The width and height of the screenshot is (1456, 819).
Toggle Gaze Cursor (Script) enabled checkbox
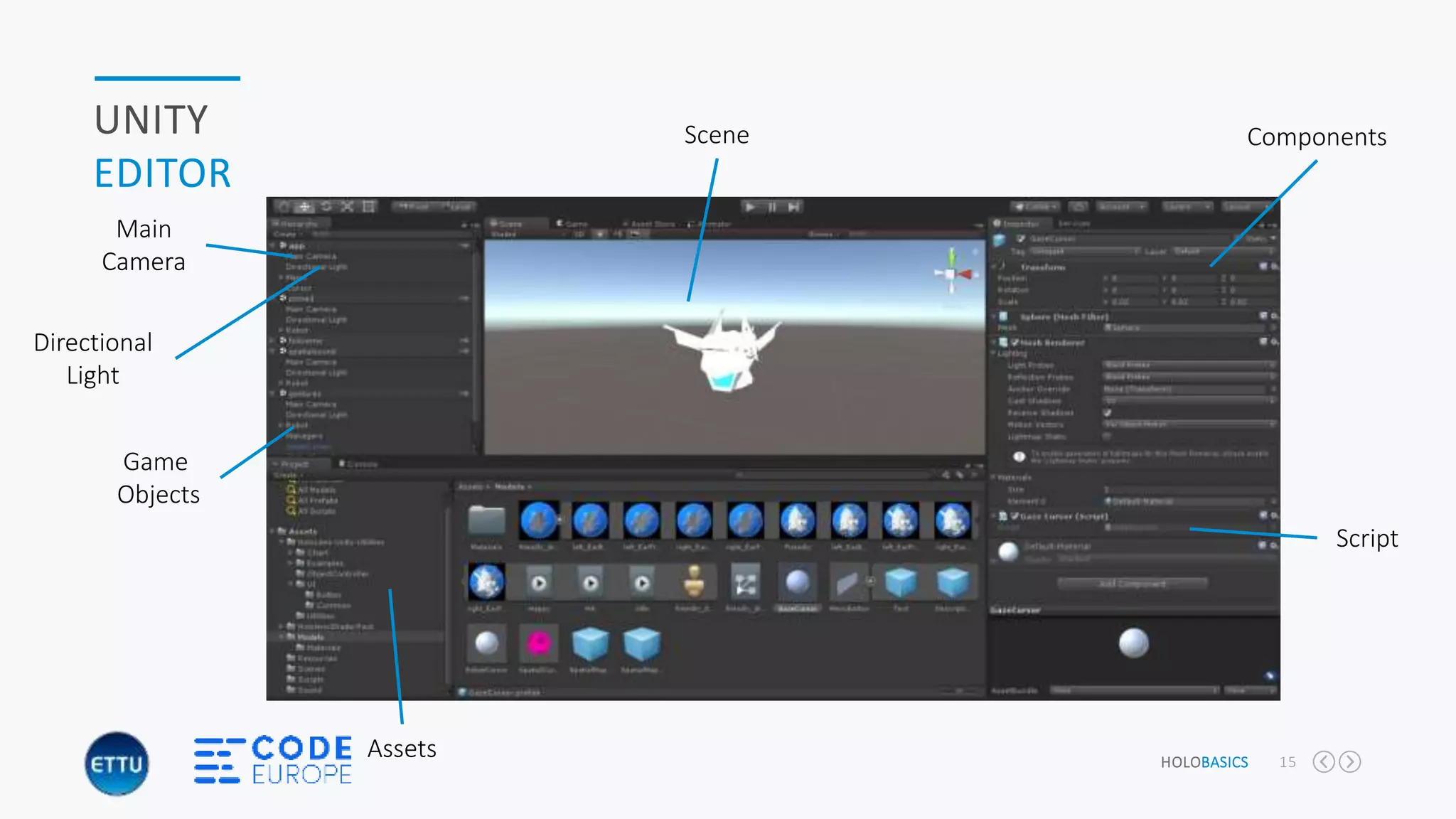tap(1015, 516)
